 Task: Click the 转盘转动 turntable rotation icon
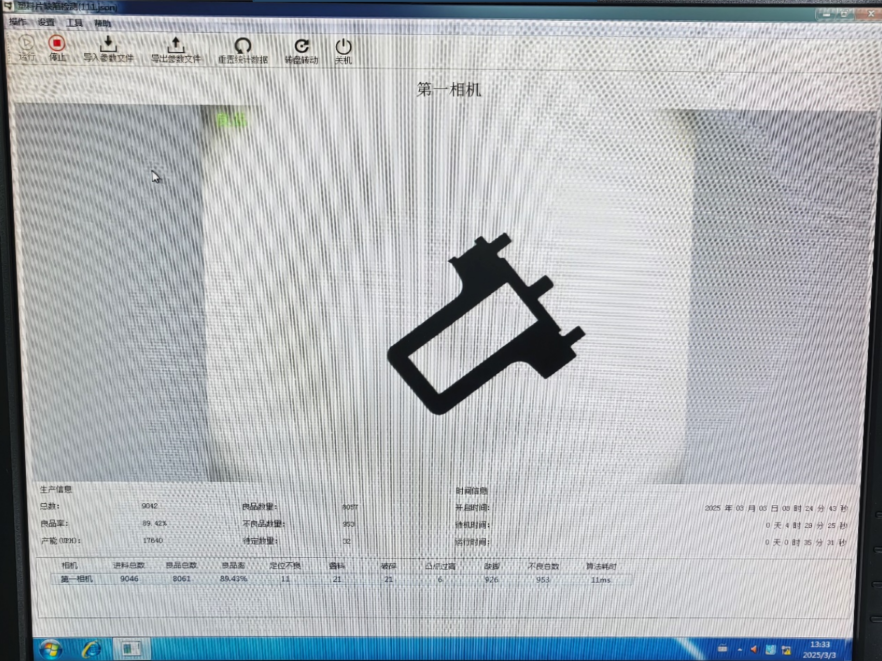click(x=301, y=44)
